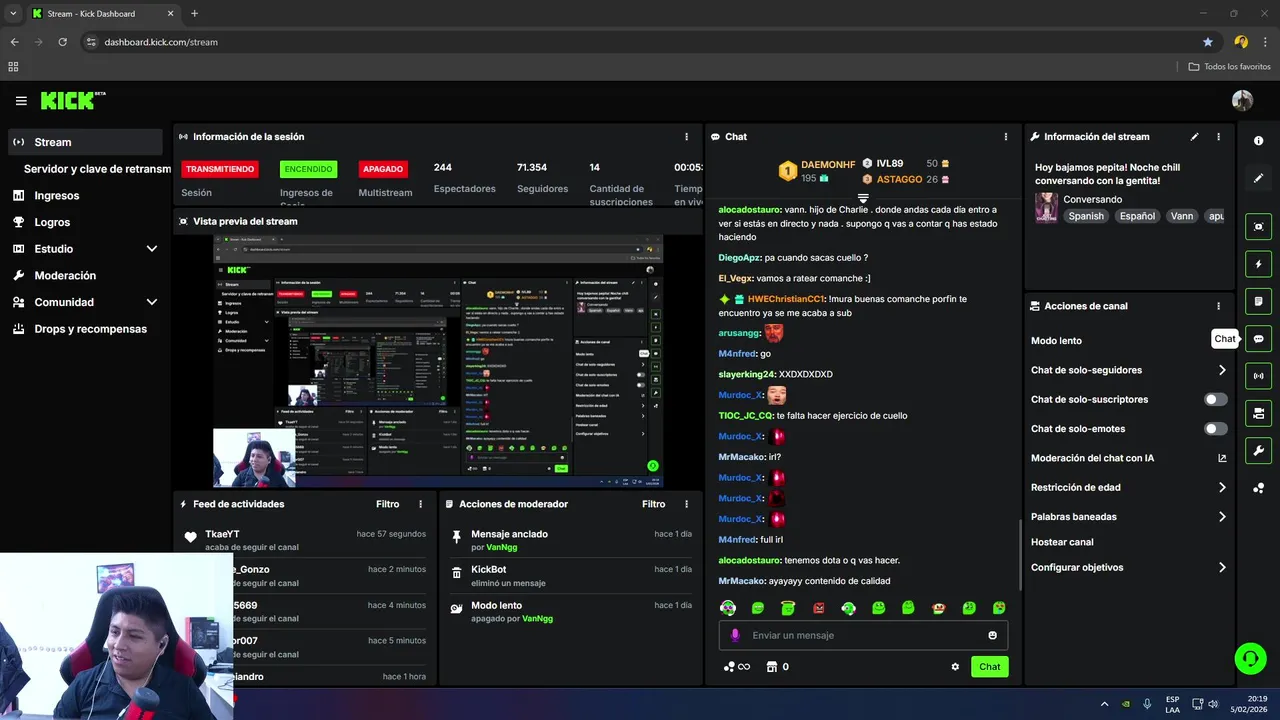Viewport: 1280px width, 720px height.
Task: Enable Chat de solo-emotes switch
Action: coord(1215,429)
